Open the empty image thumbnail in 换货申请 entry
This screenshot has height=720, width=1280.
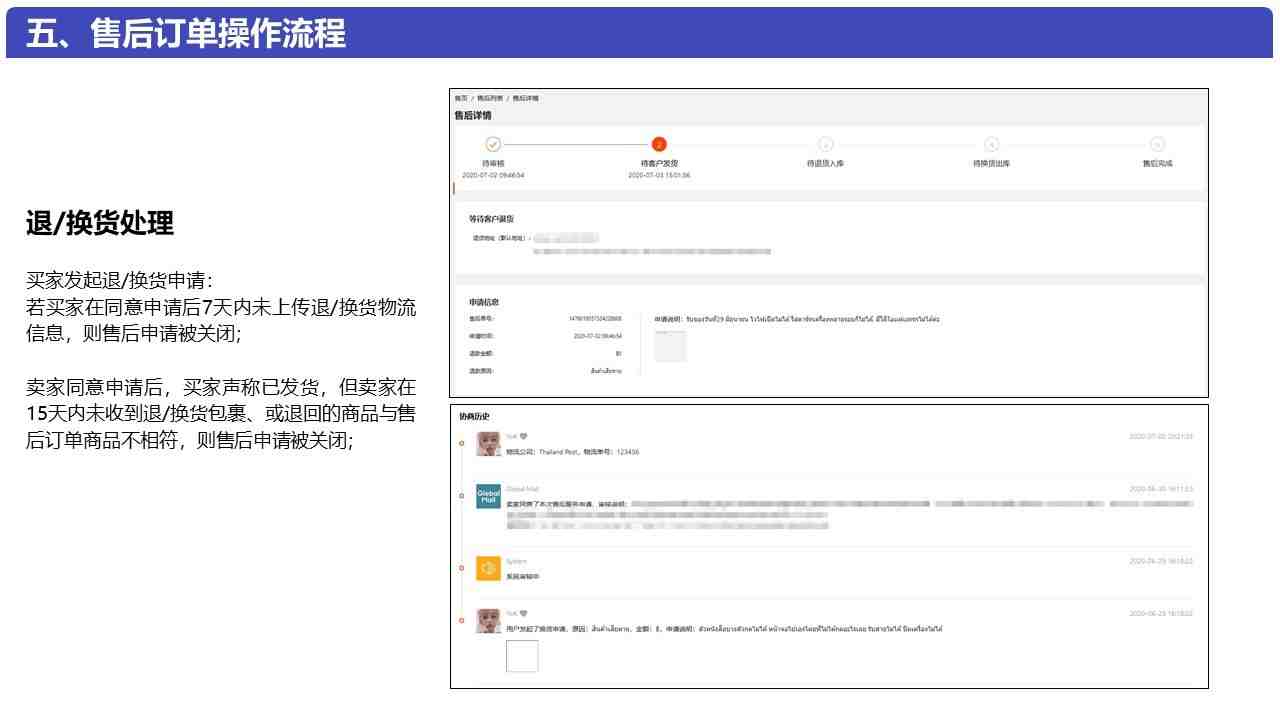(522, 656)
